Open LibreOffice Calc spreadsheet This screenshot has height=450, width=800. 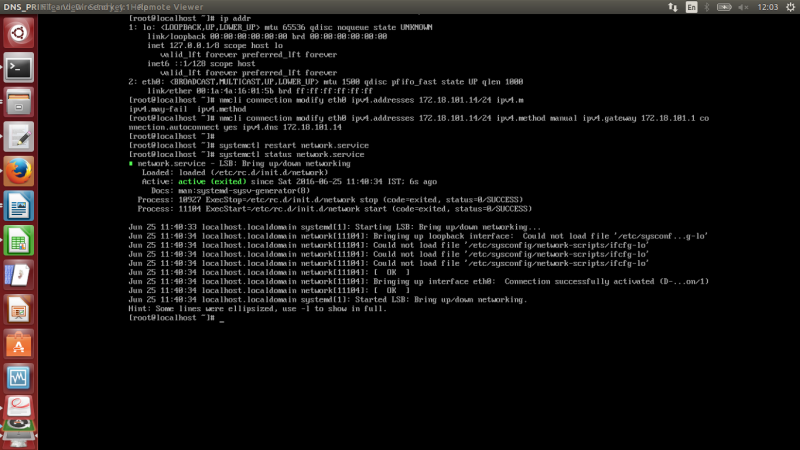19,240
